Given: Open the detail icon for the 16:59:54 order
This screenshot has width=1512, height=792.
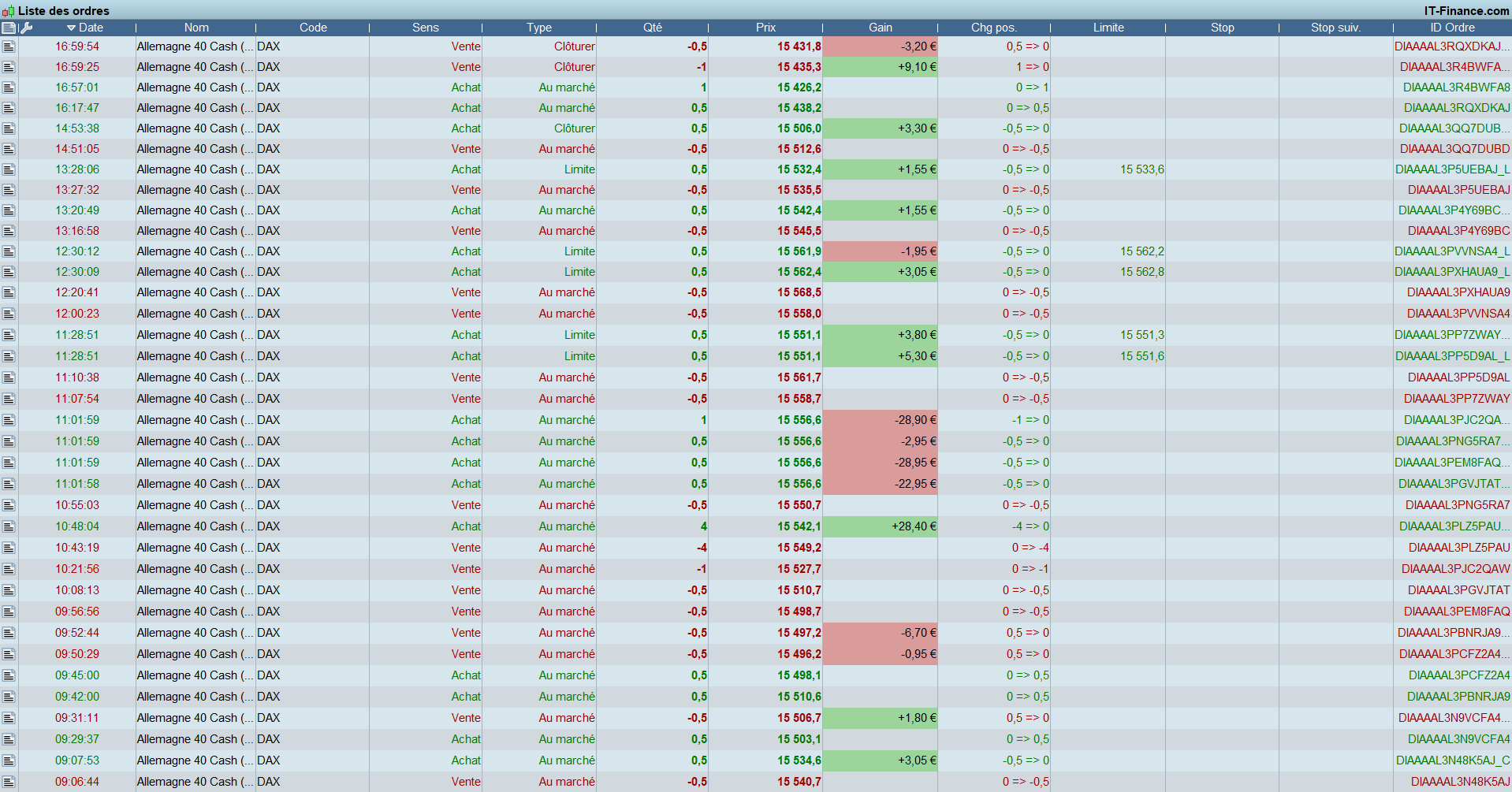Looking at the screenshot, I should coord(9,46).
